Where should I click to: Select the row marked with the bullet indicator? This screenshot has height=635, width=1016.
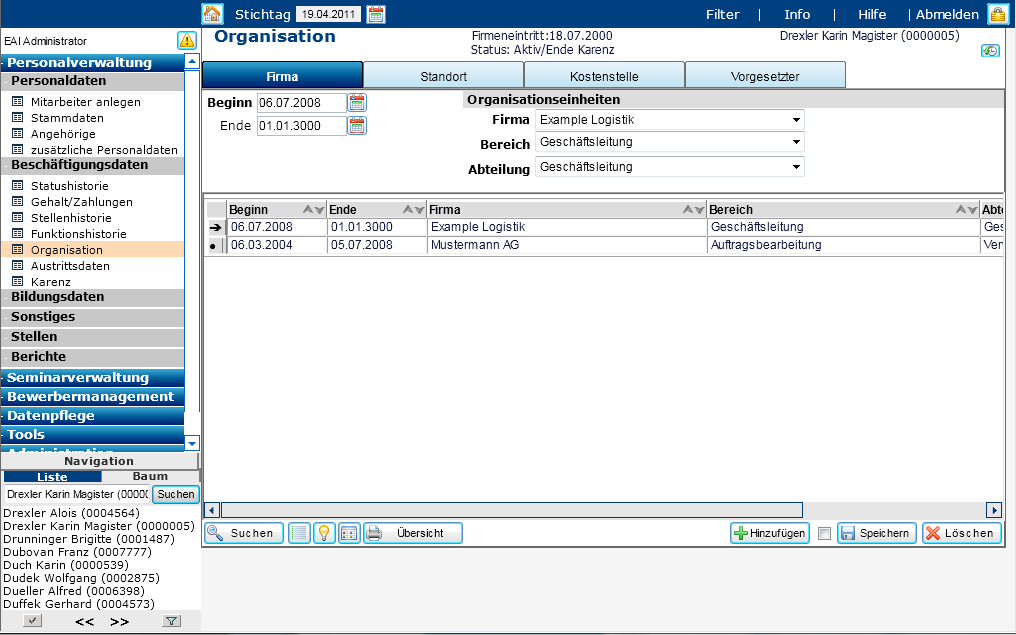click(x=216, y=246)
